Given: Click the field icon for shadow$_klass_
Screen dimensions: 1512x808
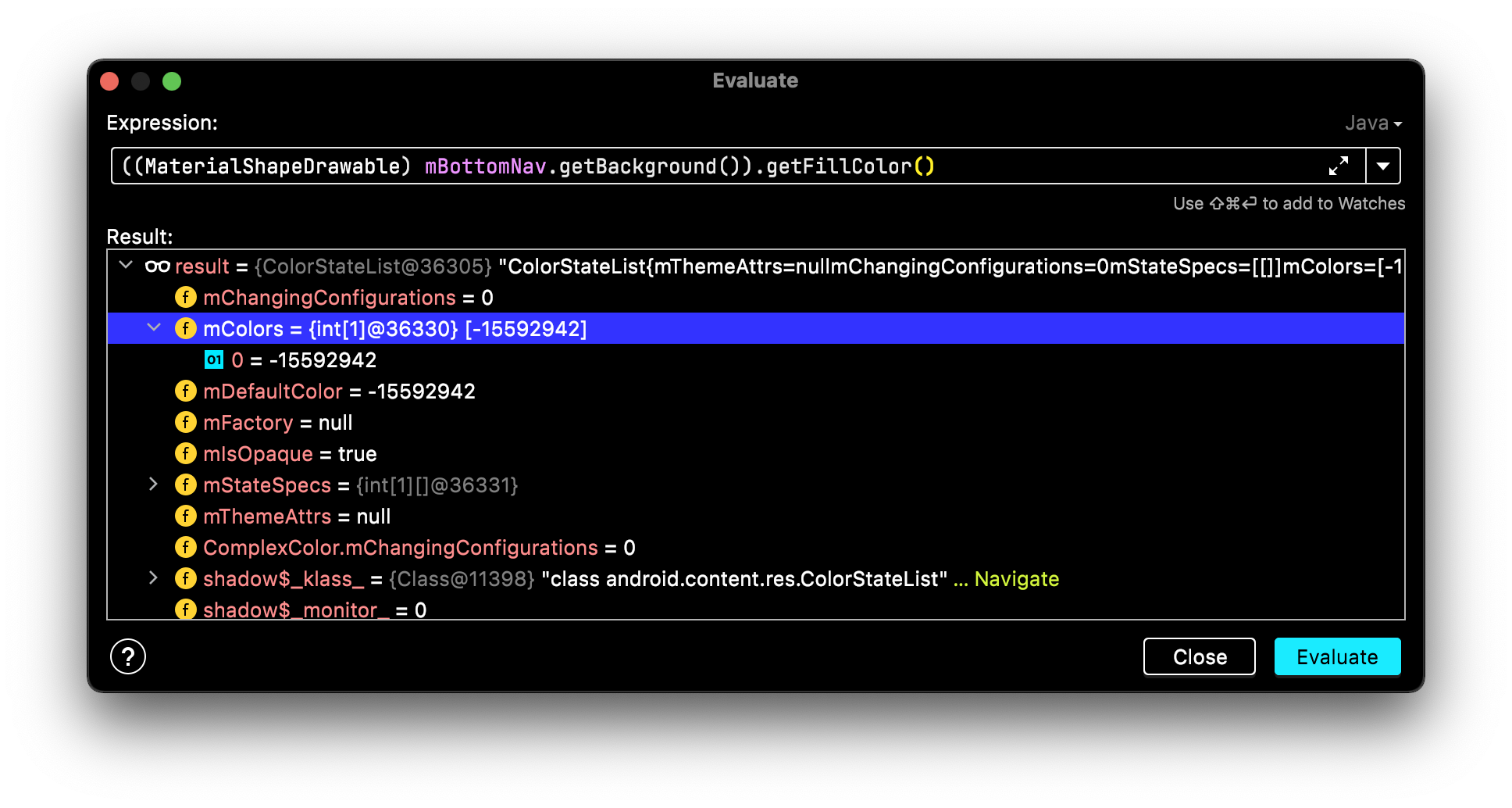Looking at the screenshot, I should (185, 578).
